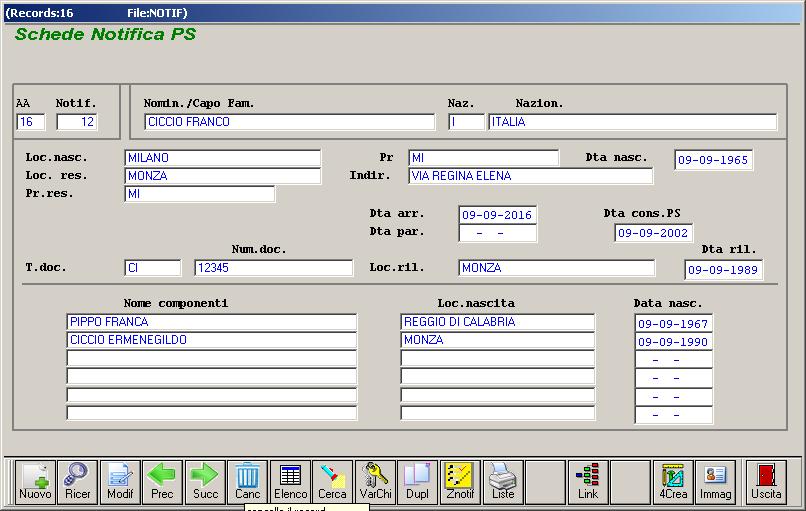Image resolution: width=806 pixels, height=511 pixels.
Task: Open the Immag ID card icon
Action: [x=716, y=481]
